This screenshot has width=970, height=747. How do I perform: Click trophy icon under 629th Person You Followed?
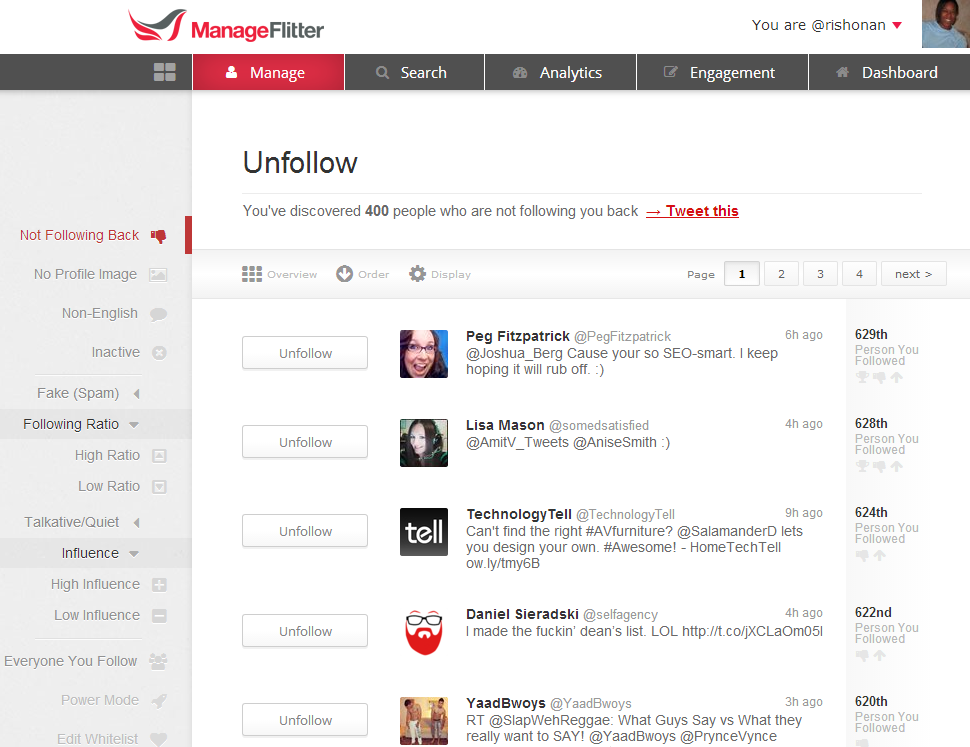coord(862,377)
